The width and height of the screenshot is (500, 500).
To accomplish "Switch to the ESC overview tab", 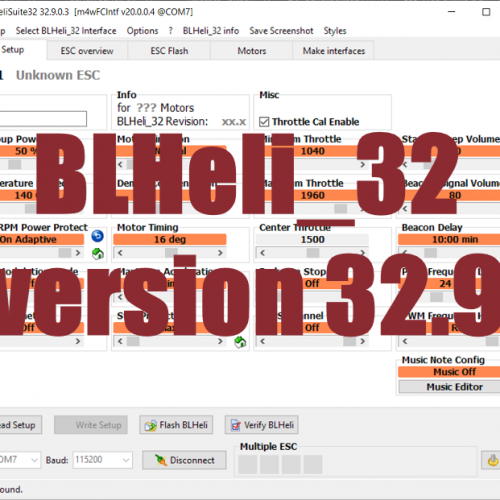I will click(x=87, y=51).
